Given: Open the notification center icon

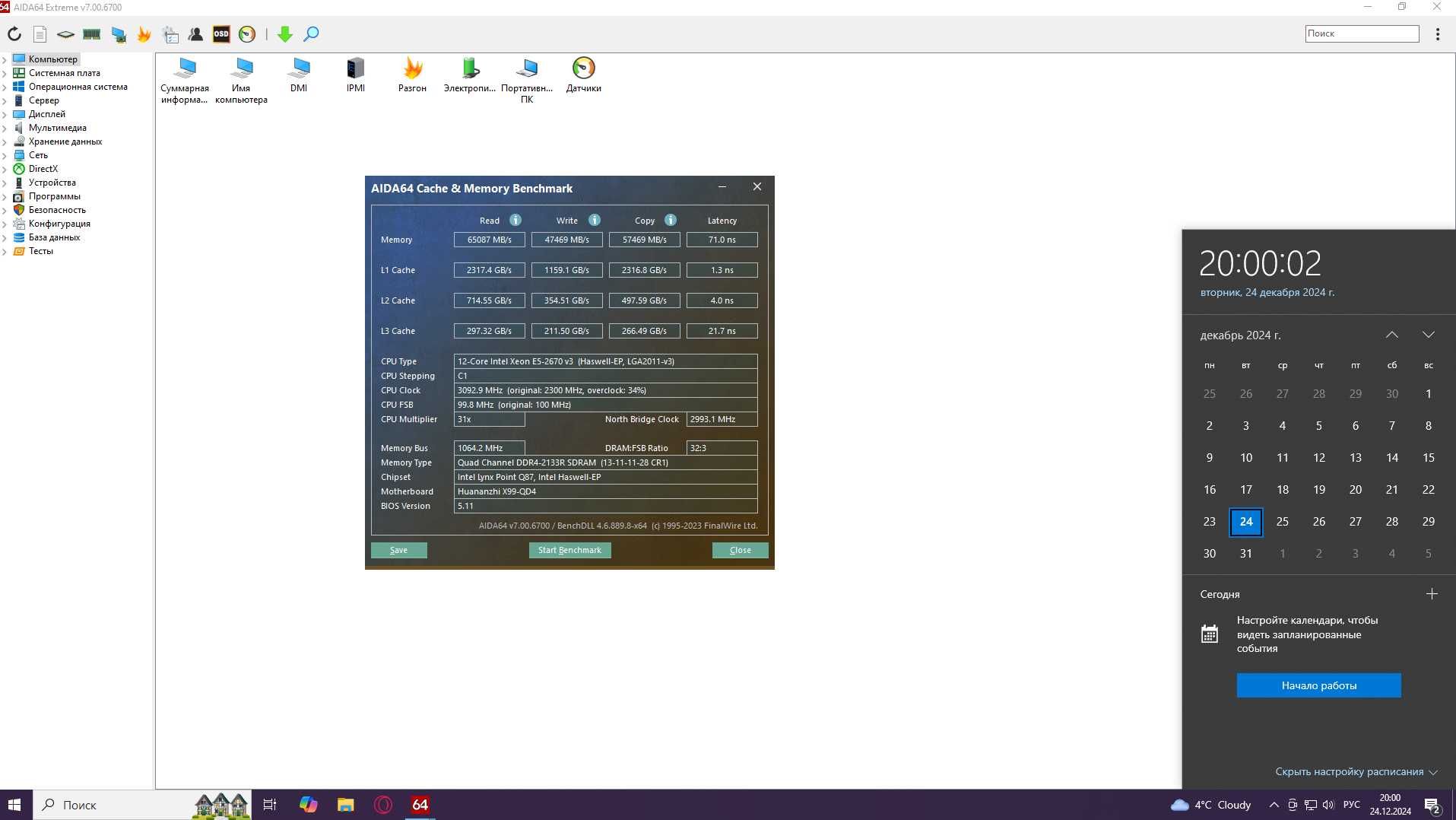Looking at the screenshot, I should click(x=1432, y=805).
